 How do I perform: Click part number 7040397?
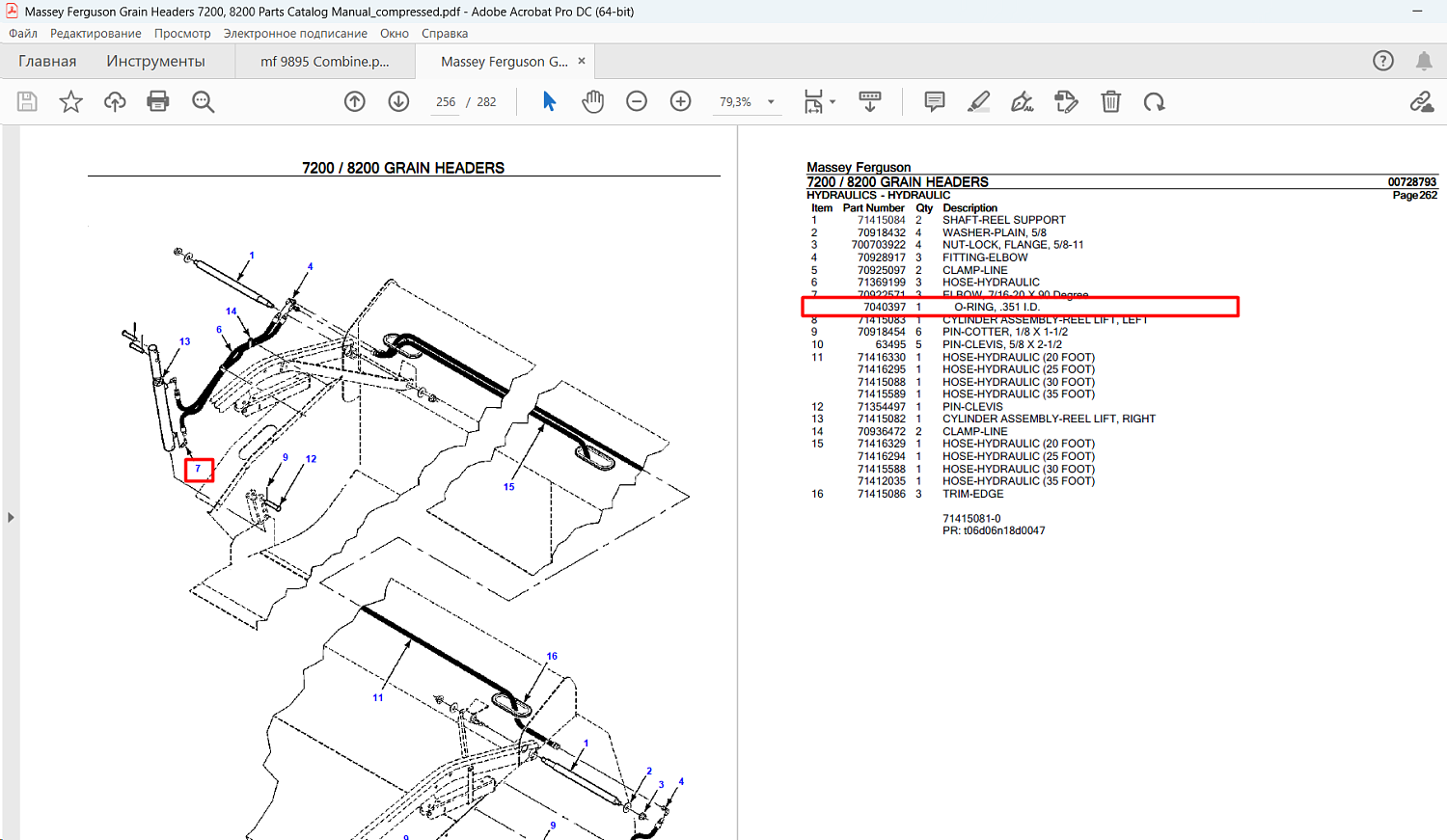[885, 307]
